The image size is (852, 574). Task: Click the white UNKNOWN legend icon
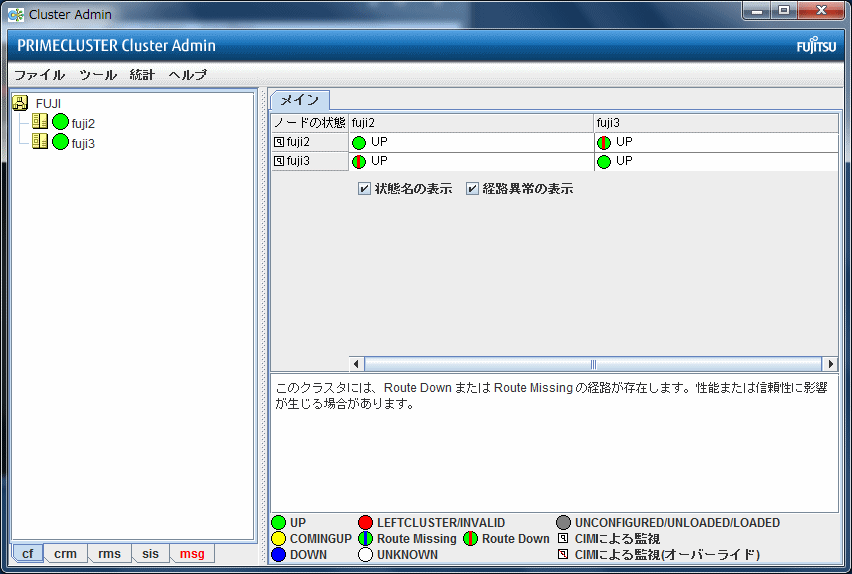pyautogui.click(x=366, y=554)
